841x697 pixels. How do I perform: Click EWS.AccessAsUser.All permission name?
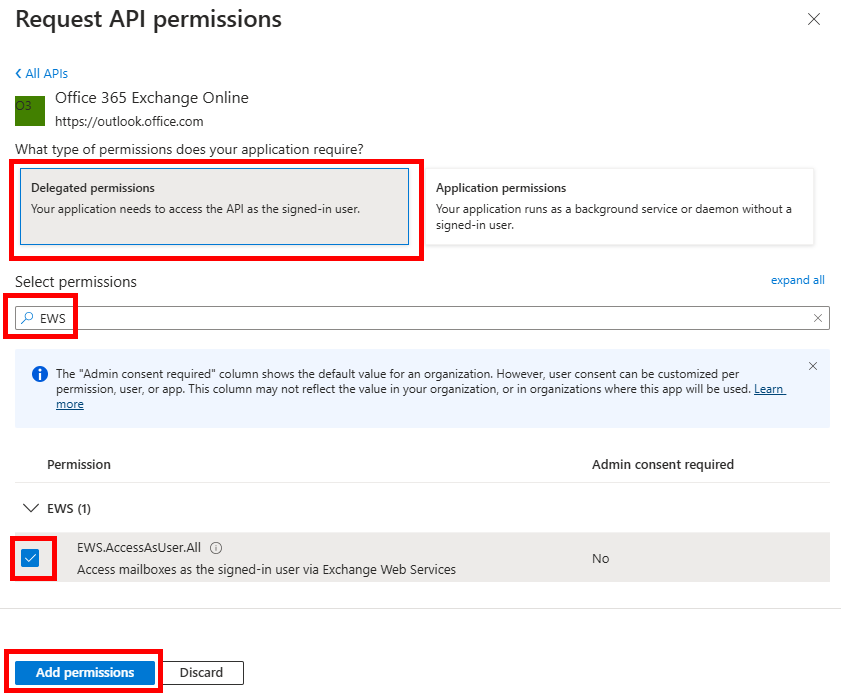coord(139,547)
